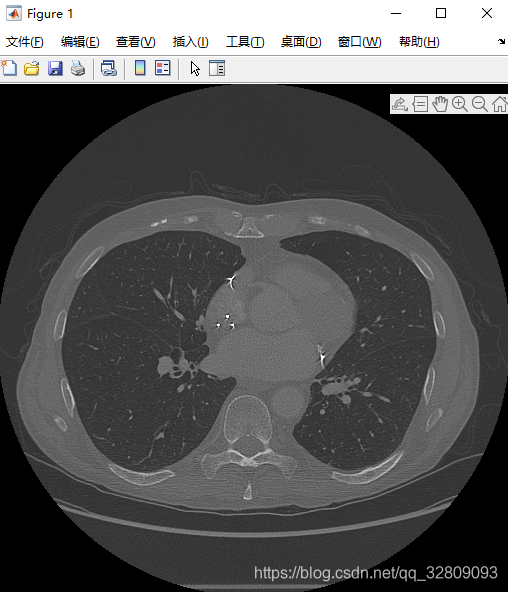508x592 pixels.
Task: Open the Property Inspector icon
Action: pyautogui.click(x=217, y=68)
